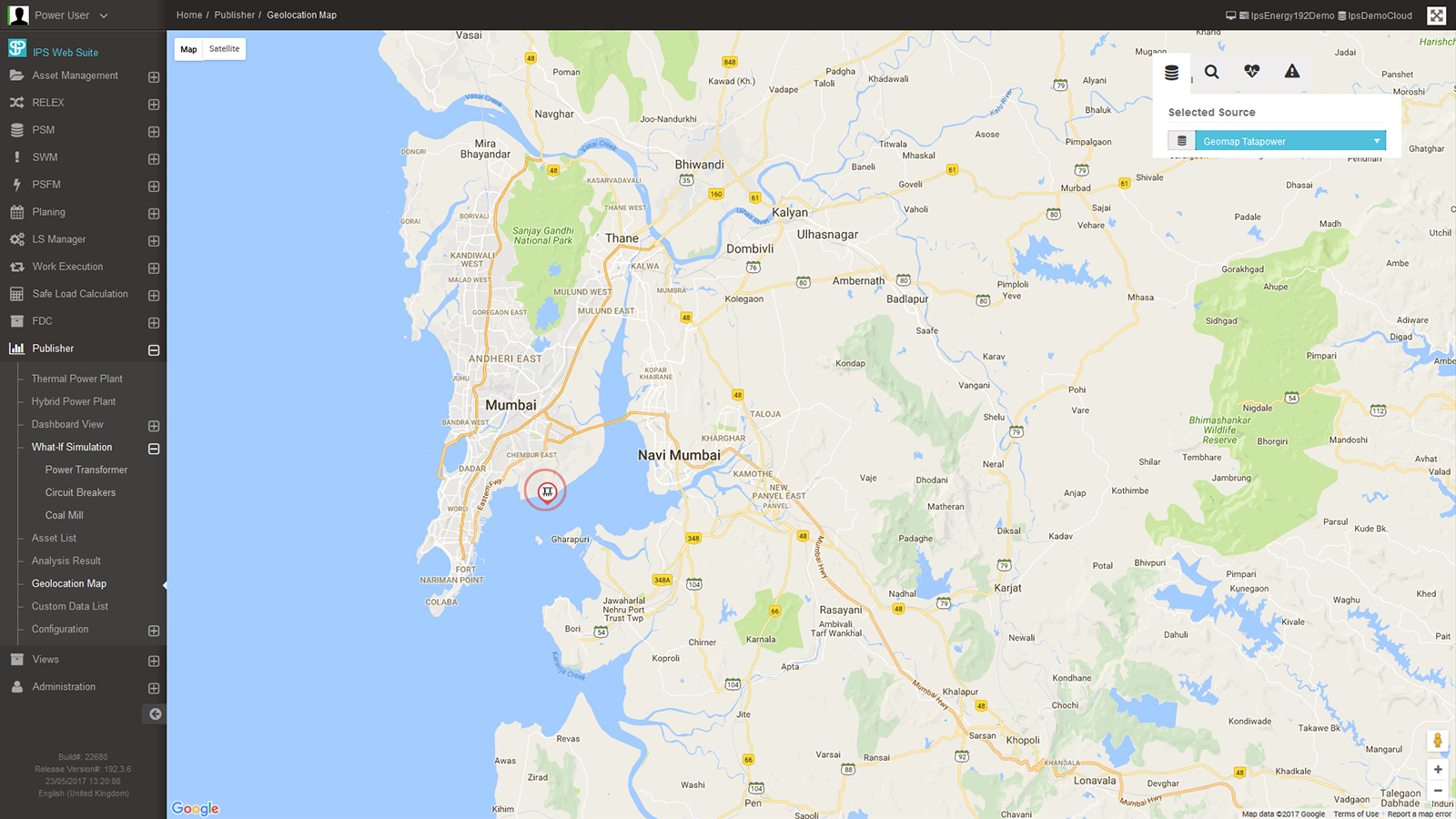Collapse the sidebar with arrow button
Viewport: 1456px width, 819px height.
pyautogui.click(x=155, y=714)
